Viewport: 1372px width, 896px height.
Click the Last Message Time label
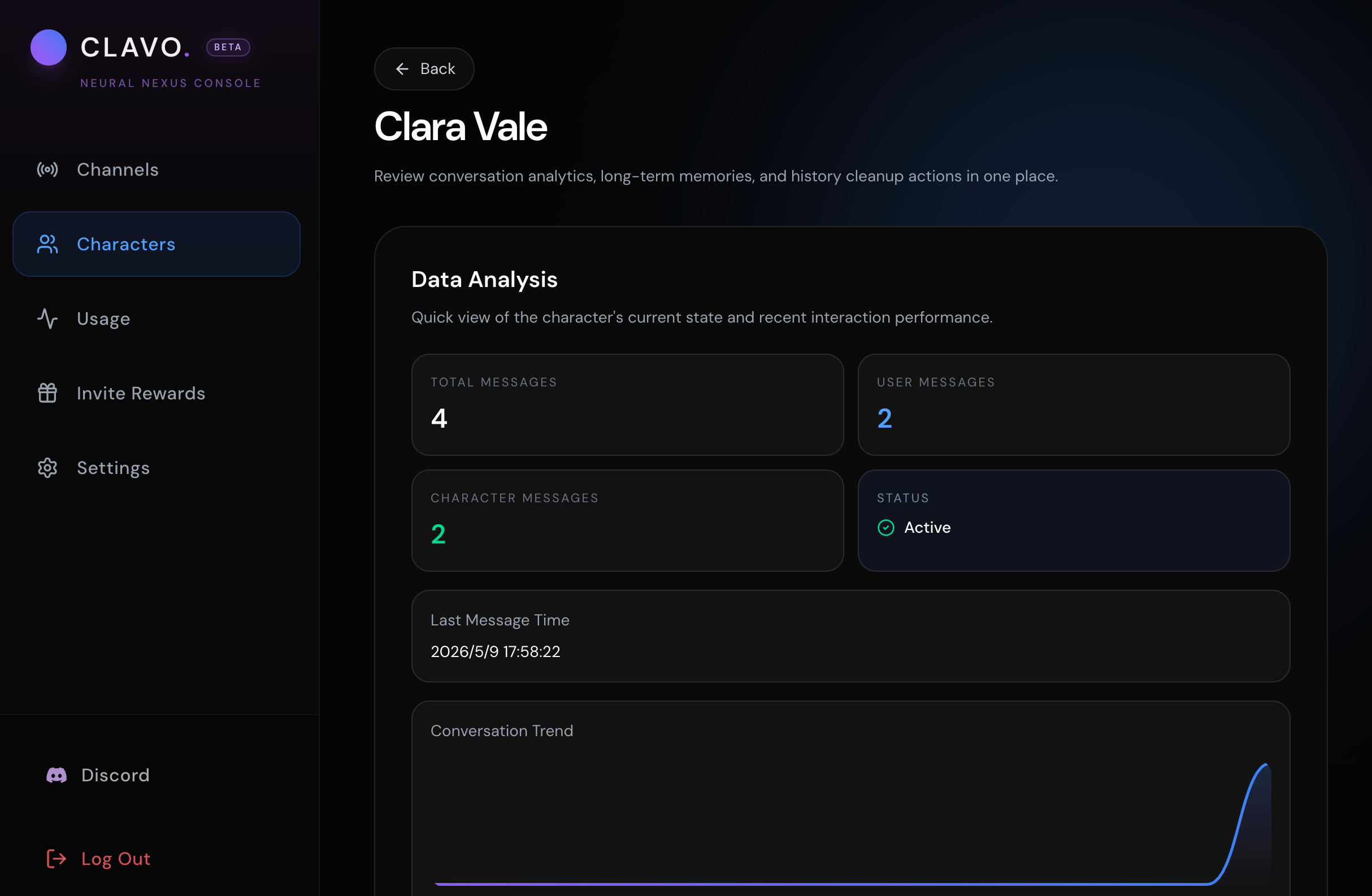coord(500,620)
